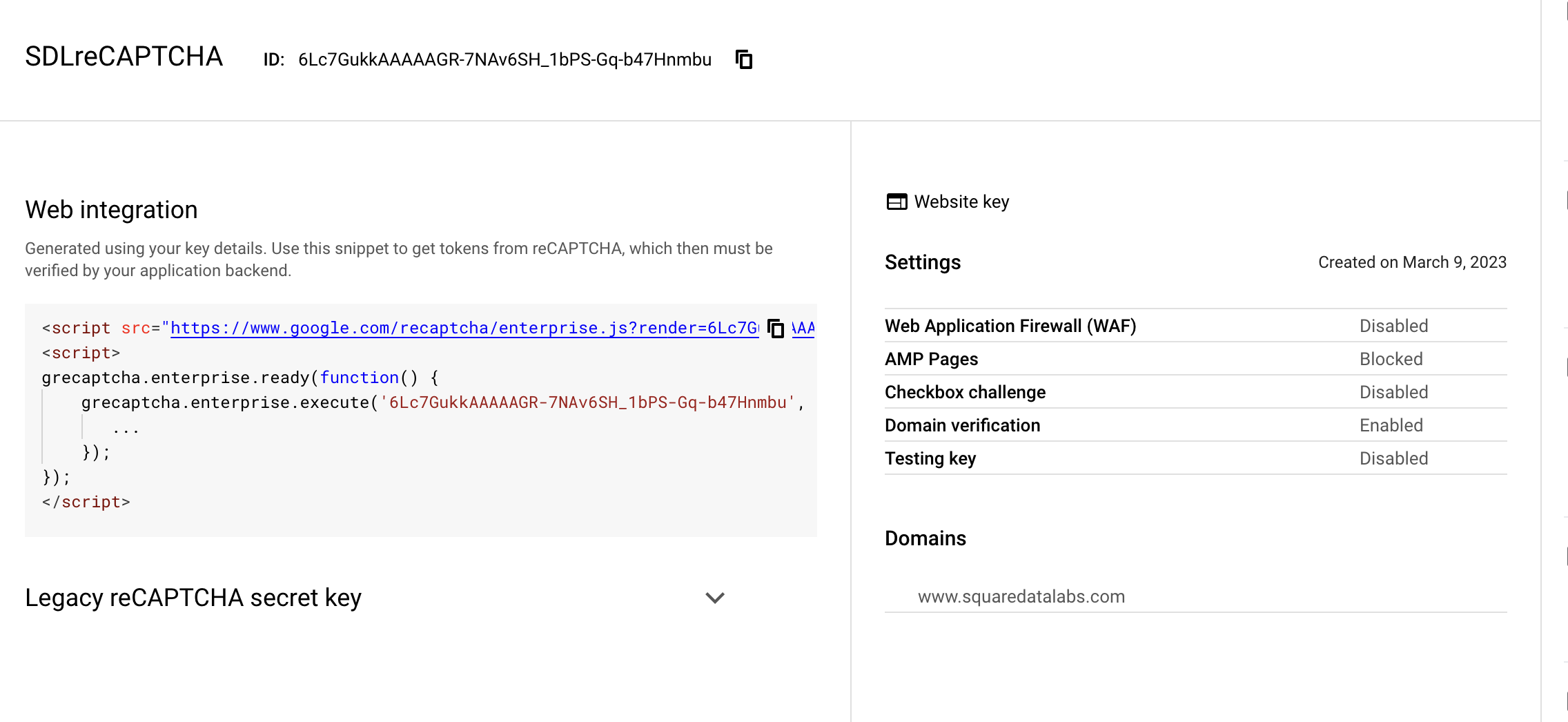Image resolution: width=1568 pixels, height=722 pixels.
Task: Click the www.squaredatalabs.com domain entry
Action: click(x=1021, y=596)
